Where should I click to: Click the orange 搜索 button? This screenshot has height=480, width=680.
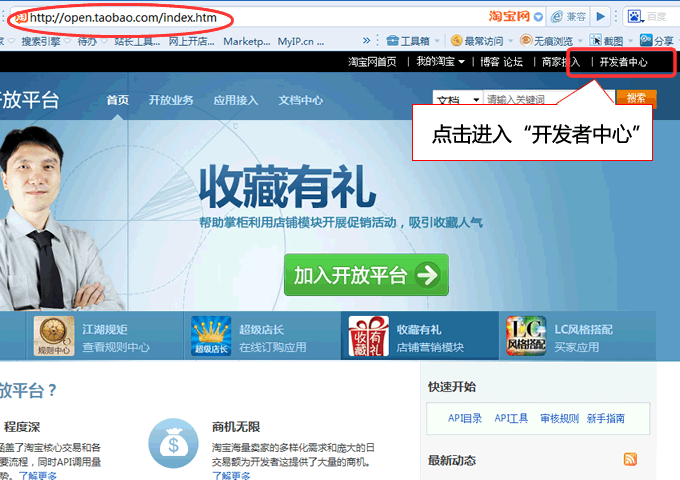click(636, 98)
